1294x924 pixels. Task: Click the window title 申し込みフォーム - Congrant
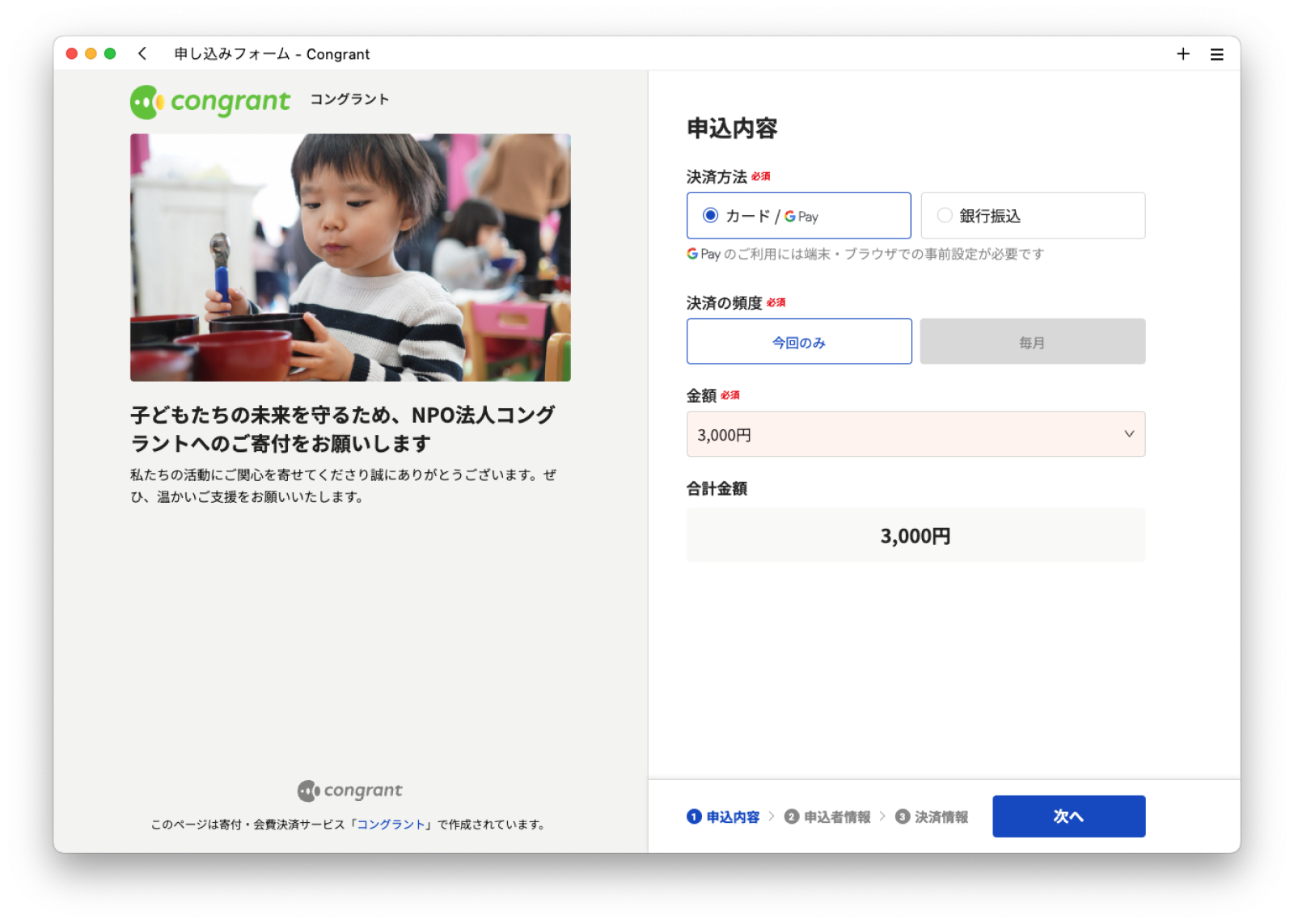point(272,54)
